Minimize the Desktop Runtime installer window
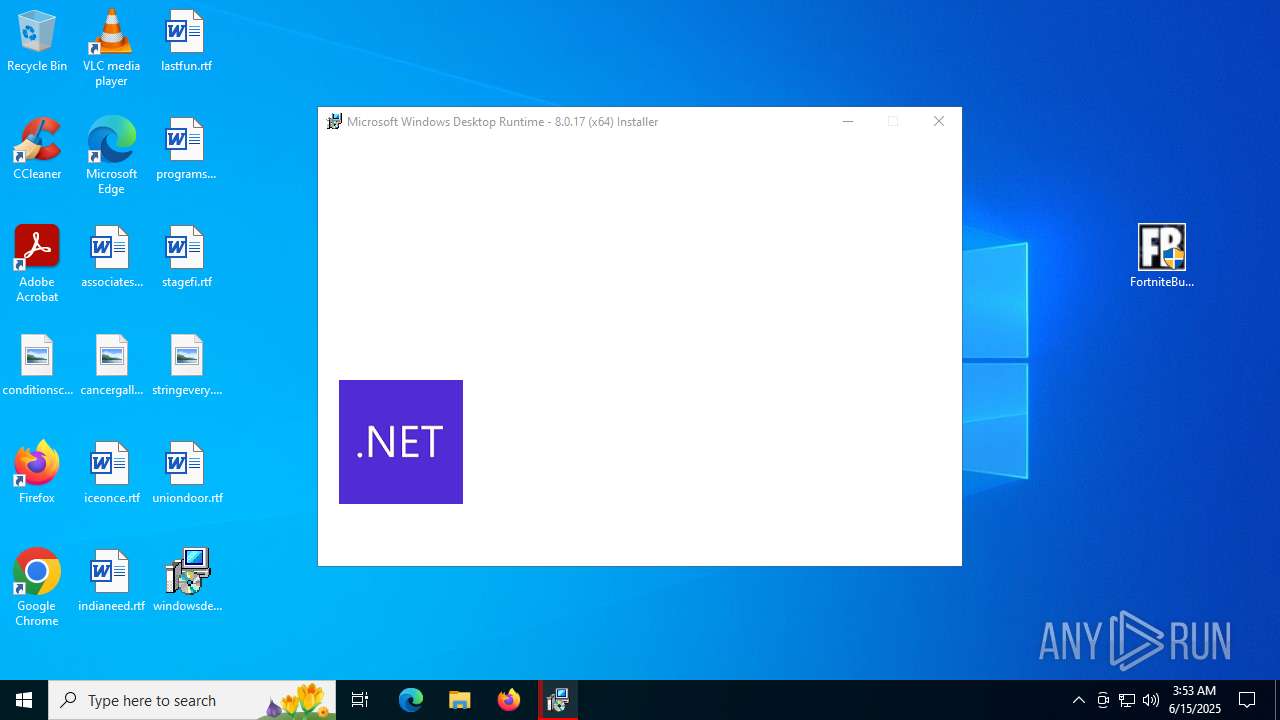The image size is (1280, 720). [848, 122]
